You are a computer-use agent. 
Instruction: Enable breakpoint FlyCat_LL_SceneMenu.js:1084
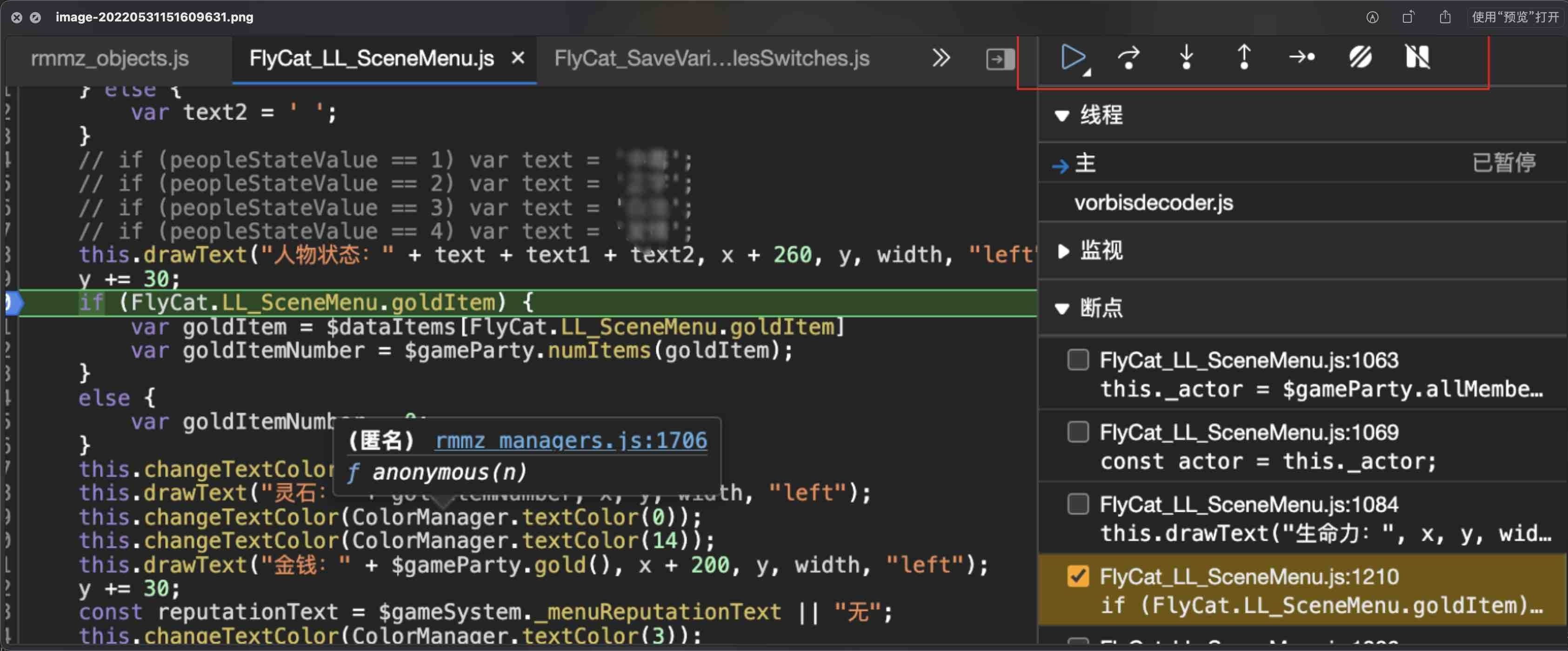pos(1077,504)
